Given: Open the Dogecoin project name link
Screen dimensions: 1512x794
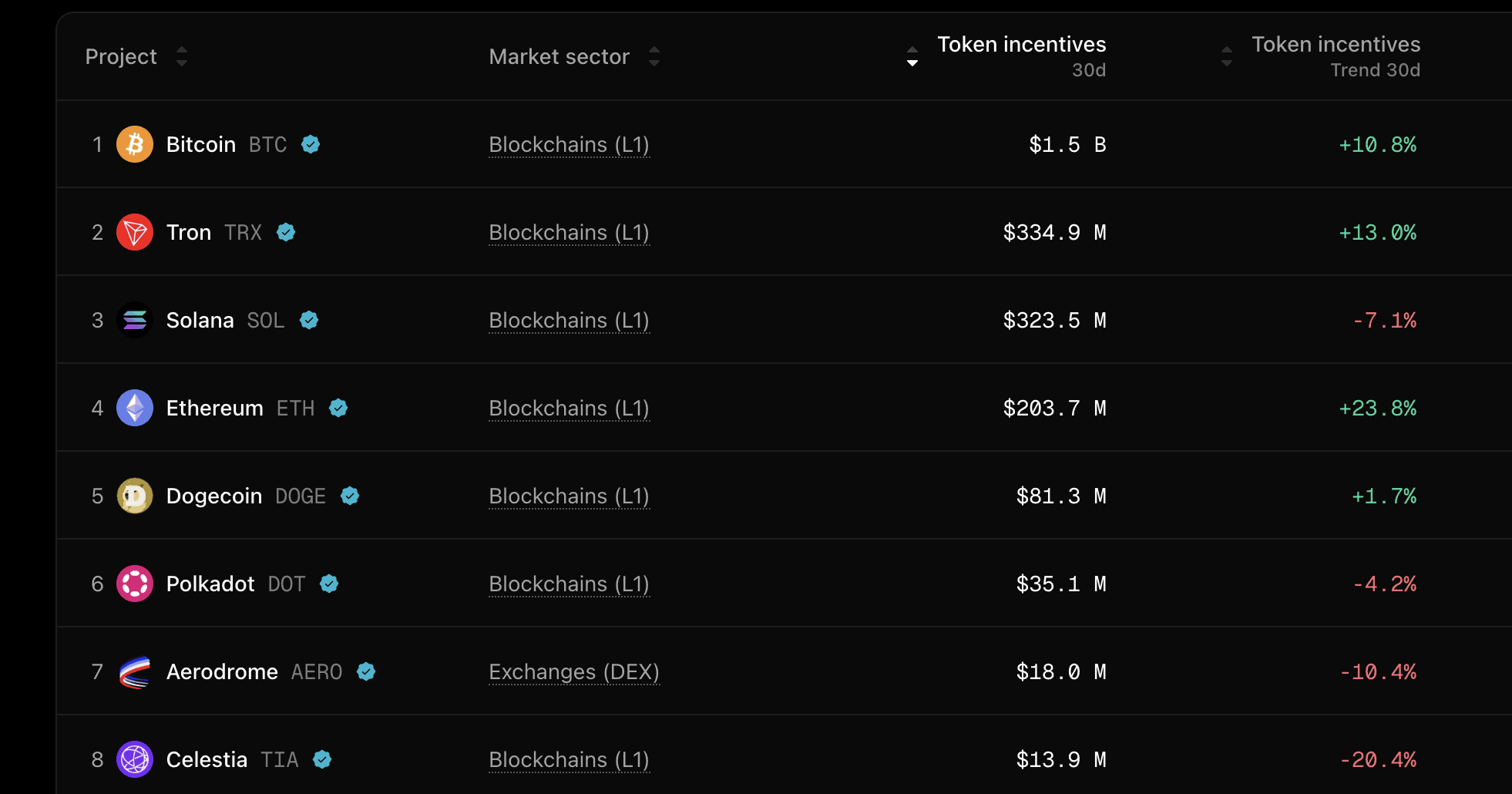Looking at the screenshot, I should coord(214,496).
